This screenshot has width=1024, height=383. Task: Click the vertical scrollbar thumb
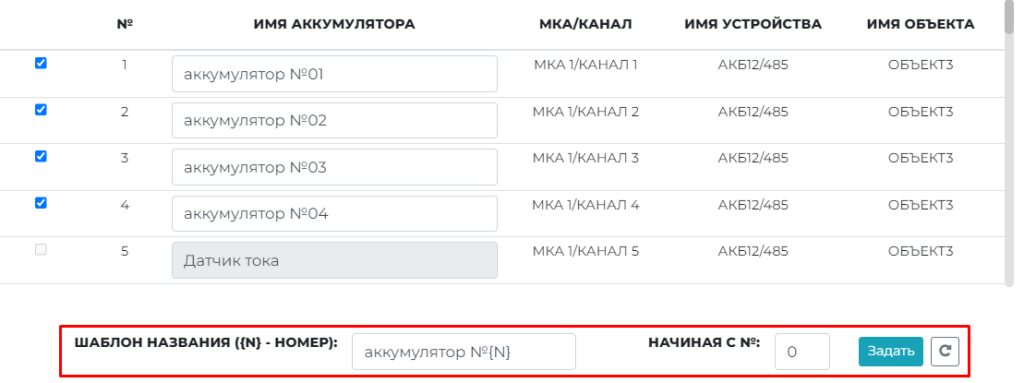point(1010,17)
